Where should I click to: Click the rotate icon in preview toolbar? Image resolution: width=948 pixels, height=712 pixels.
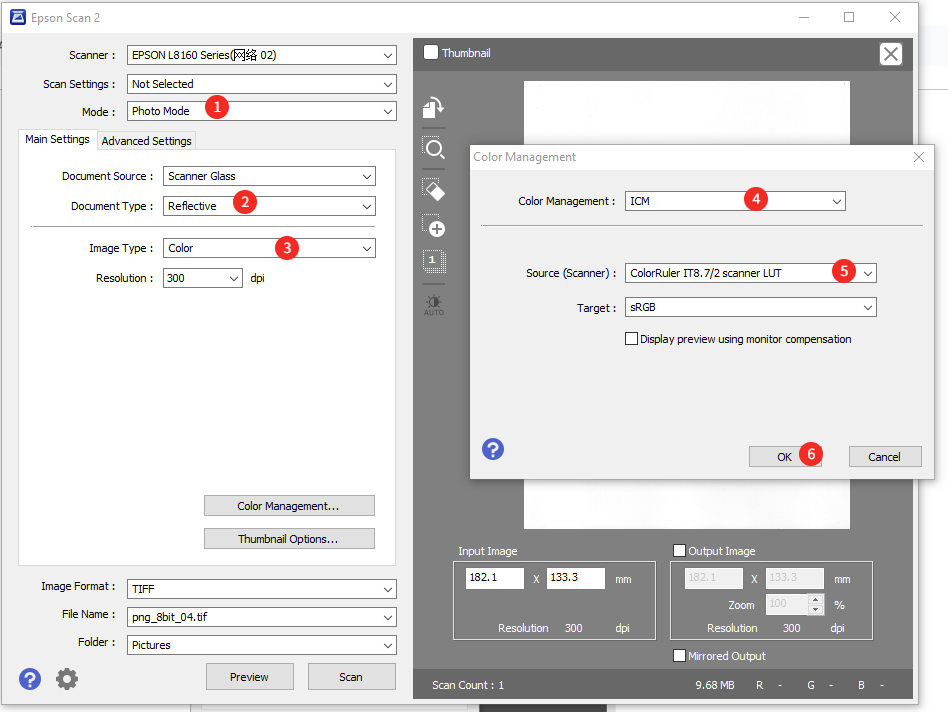pos(433,107)
